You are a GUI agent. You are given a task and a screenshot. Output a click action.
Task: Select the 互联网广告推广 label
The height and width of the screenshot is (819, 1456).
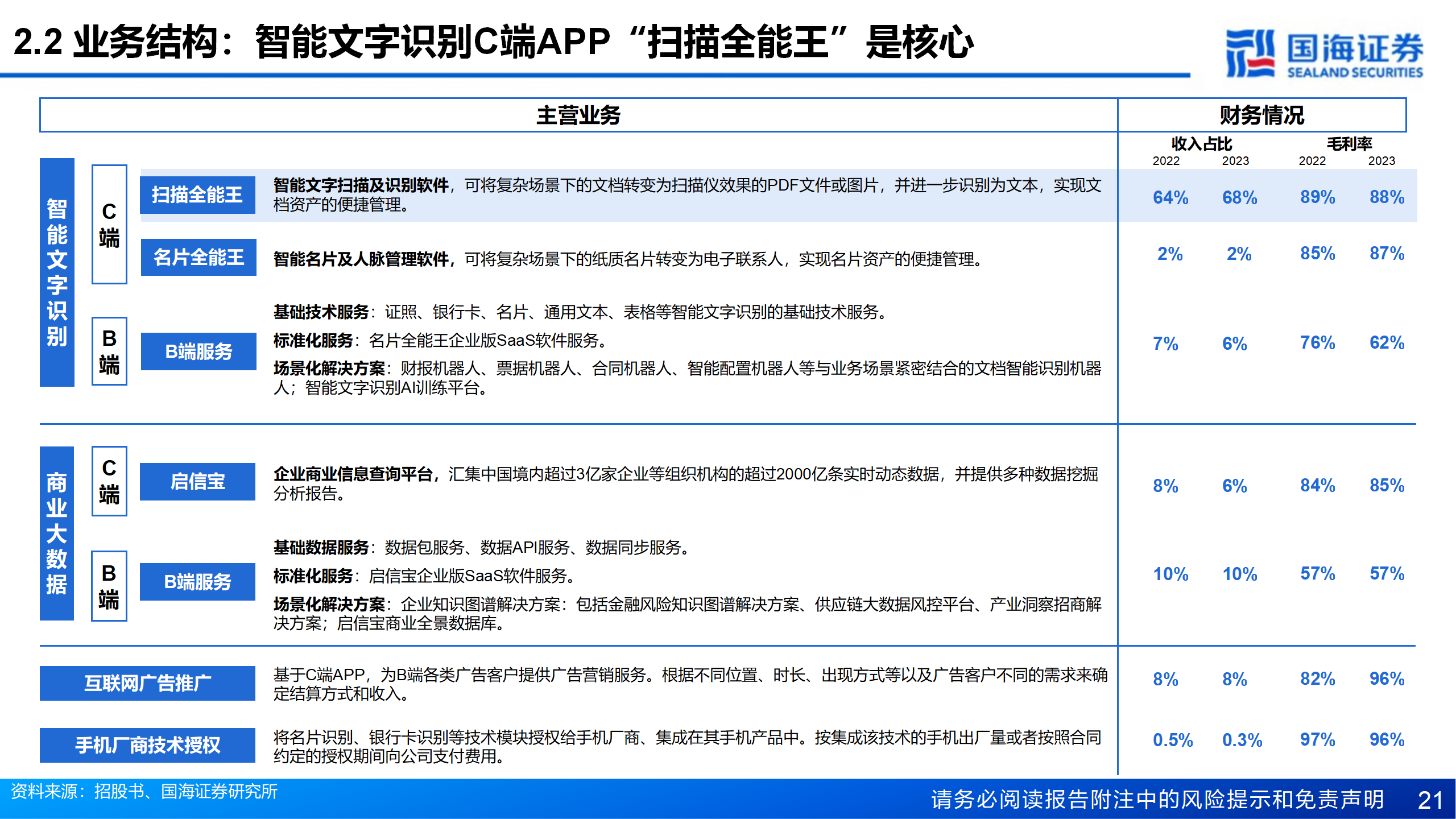[147, 683]
